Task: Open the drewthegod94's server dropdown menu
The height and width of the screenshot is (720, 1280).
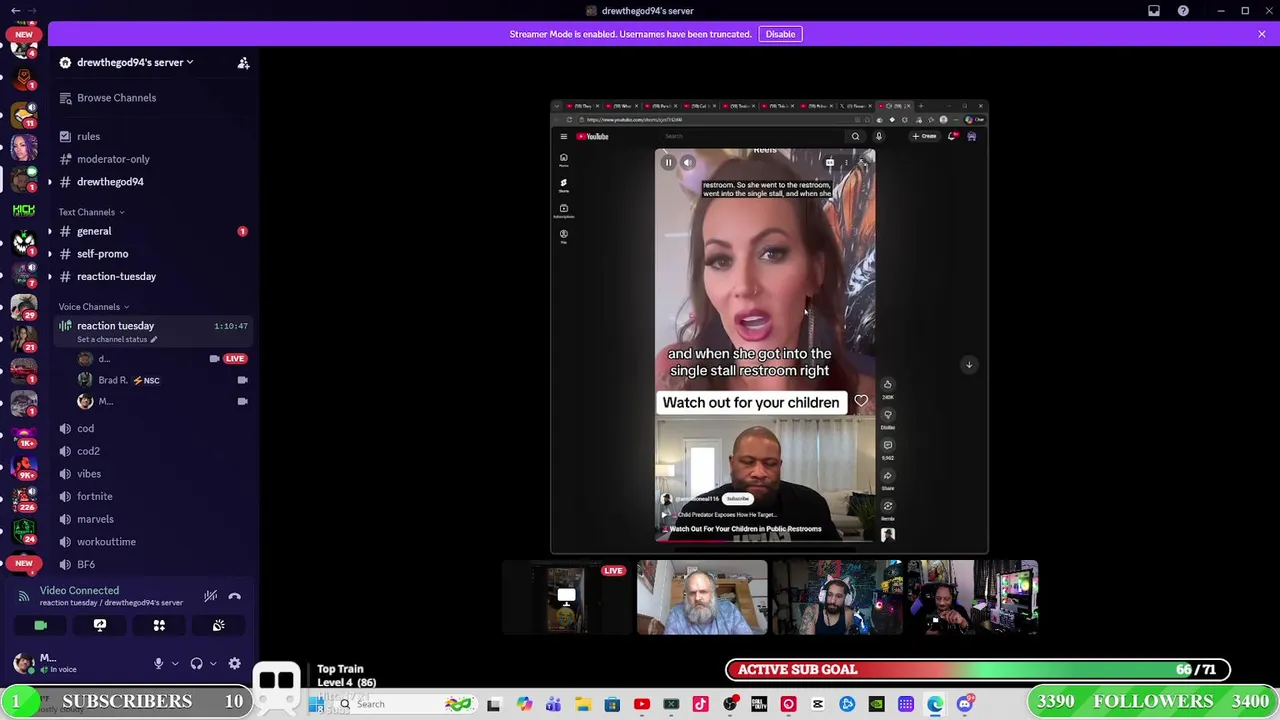Action: point(136,62)
